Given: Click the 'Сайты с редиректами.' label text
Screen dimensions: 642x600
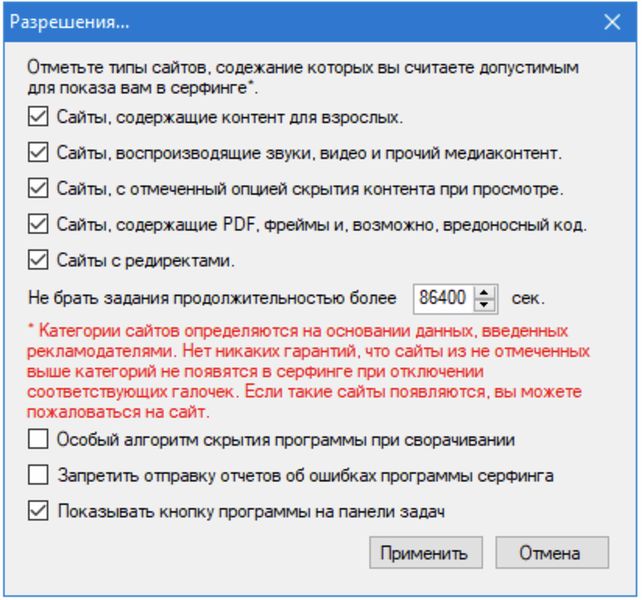Looking at the screenshot, I should click(x=145, y=261).
